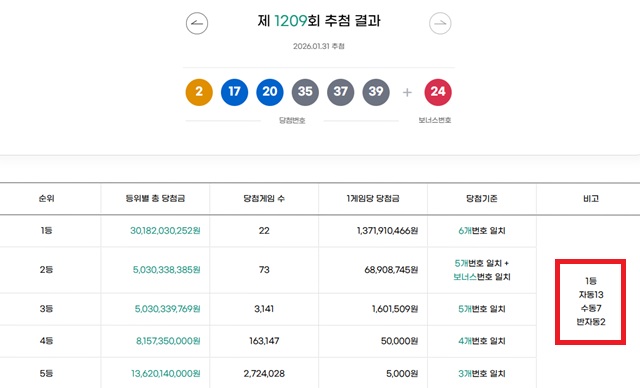
Task: Select bonus ball number 24
Action: 438,92
